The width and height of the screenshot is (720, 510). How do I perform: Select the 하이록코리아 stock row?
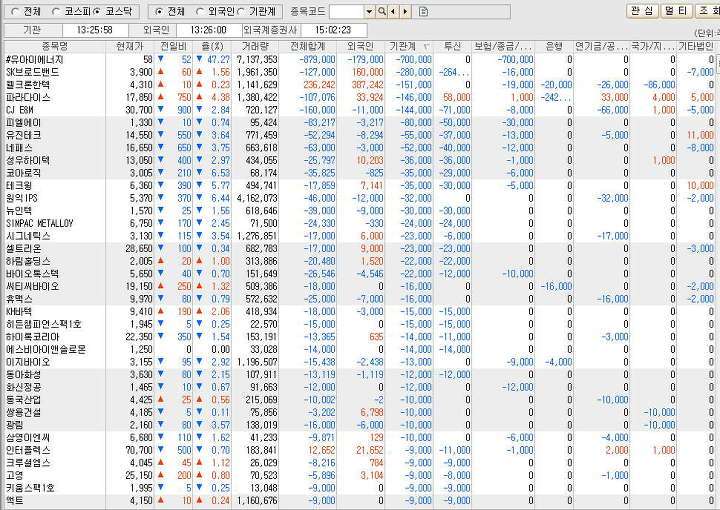360,337
